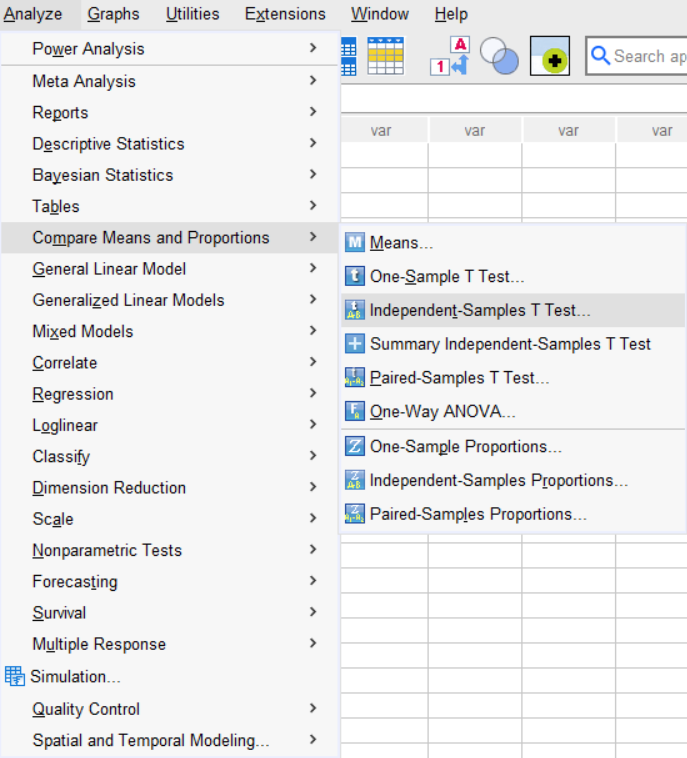Click the One-Way ANOVA icon
The image size is (687, 758).
354,411
